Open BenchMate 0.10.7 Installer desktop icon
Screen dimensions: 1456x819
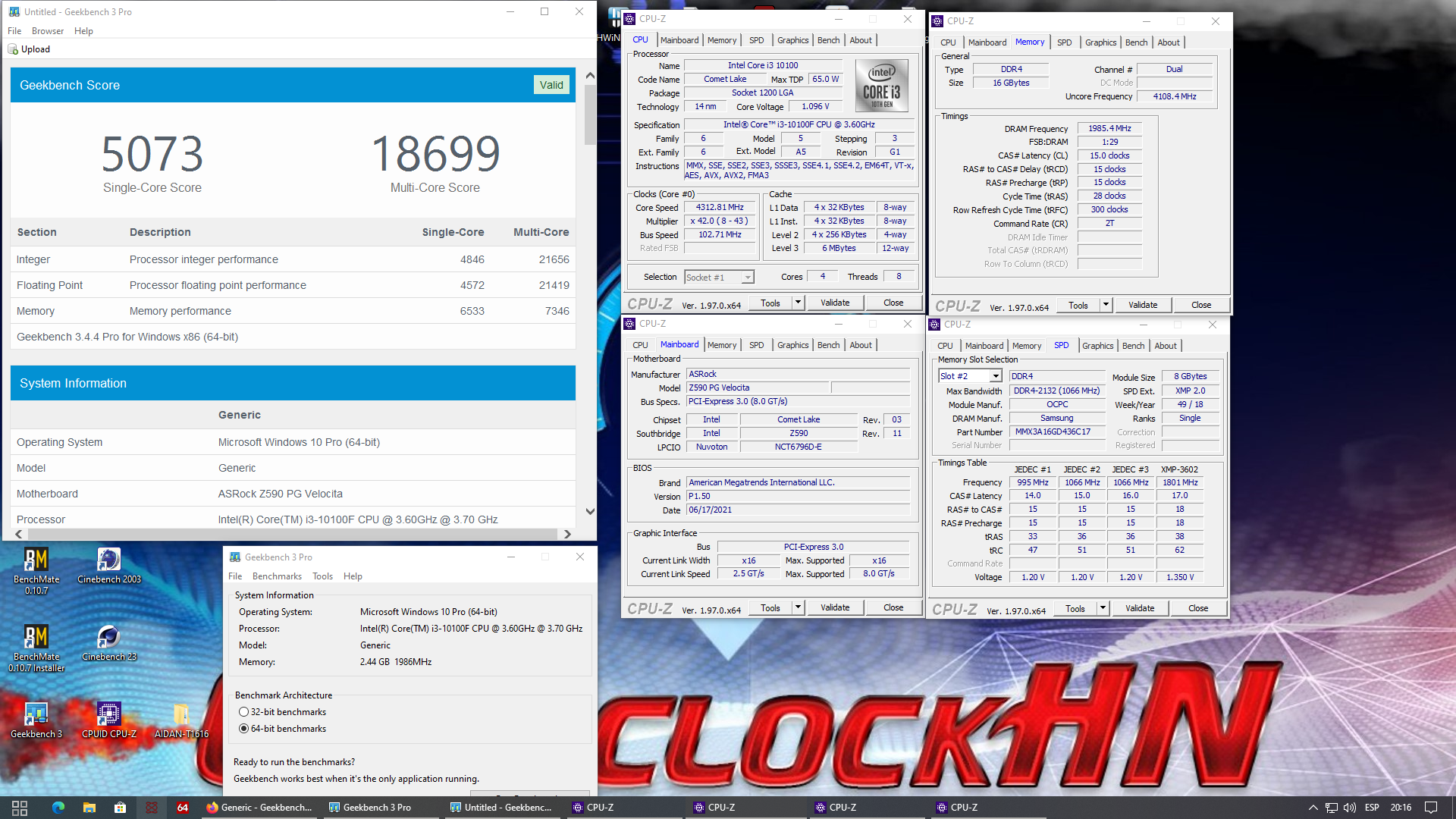click(x=36, y=648)
